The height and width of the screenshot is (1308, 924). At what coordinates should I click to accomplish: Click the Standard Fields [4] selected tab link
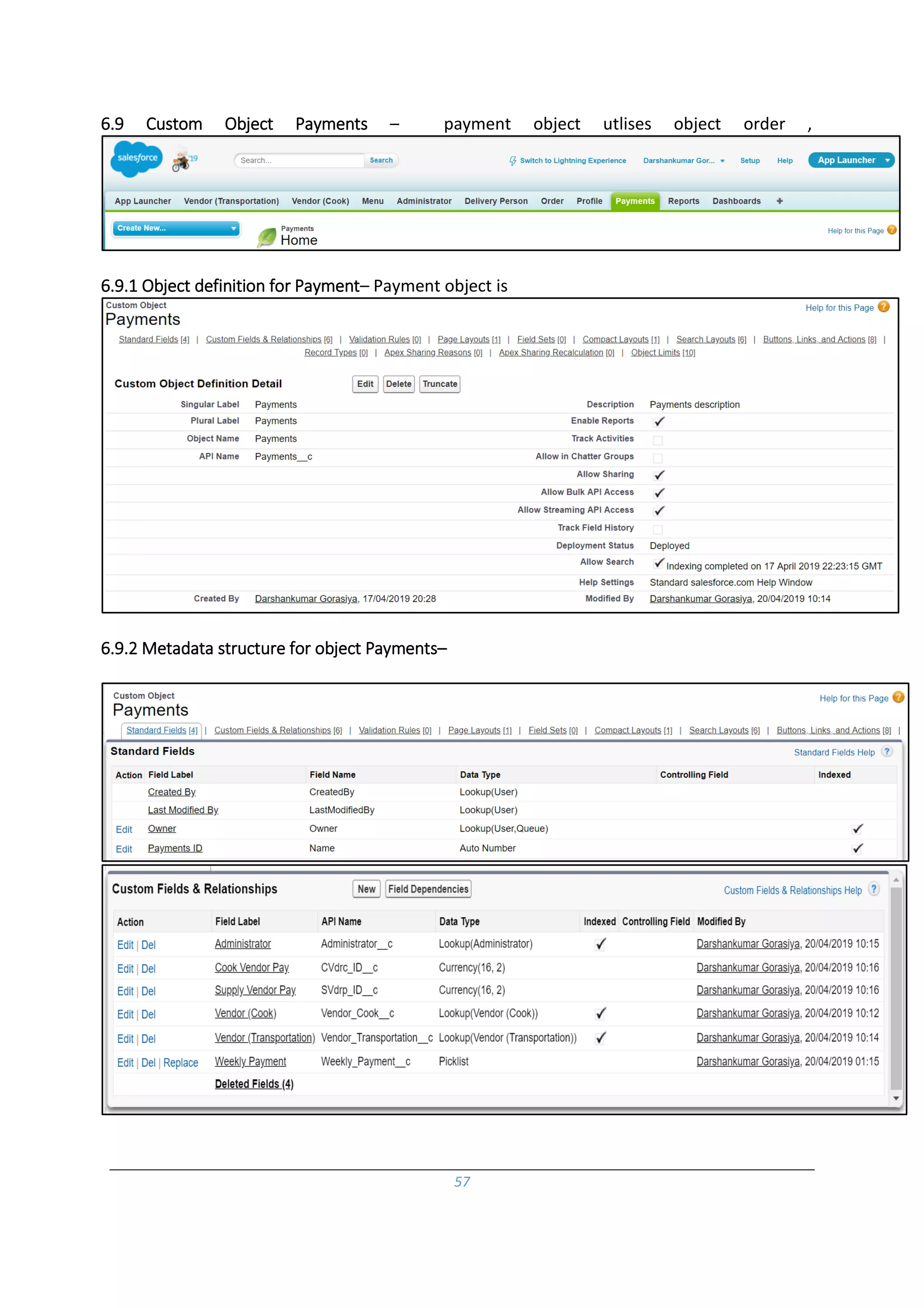(x=162, y=730)
